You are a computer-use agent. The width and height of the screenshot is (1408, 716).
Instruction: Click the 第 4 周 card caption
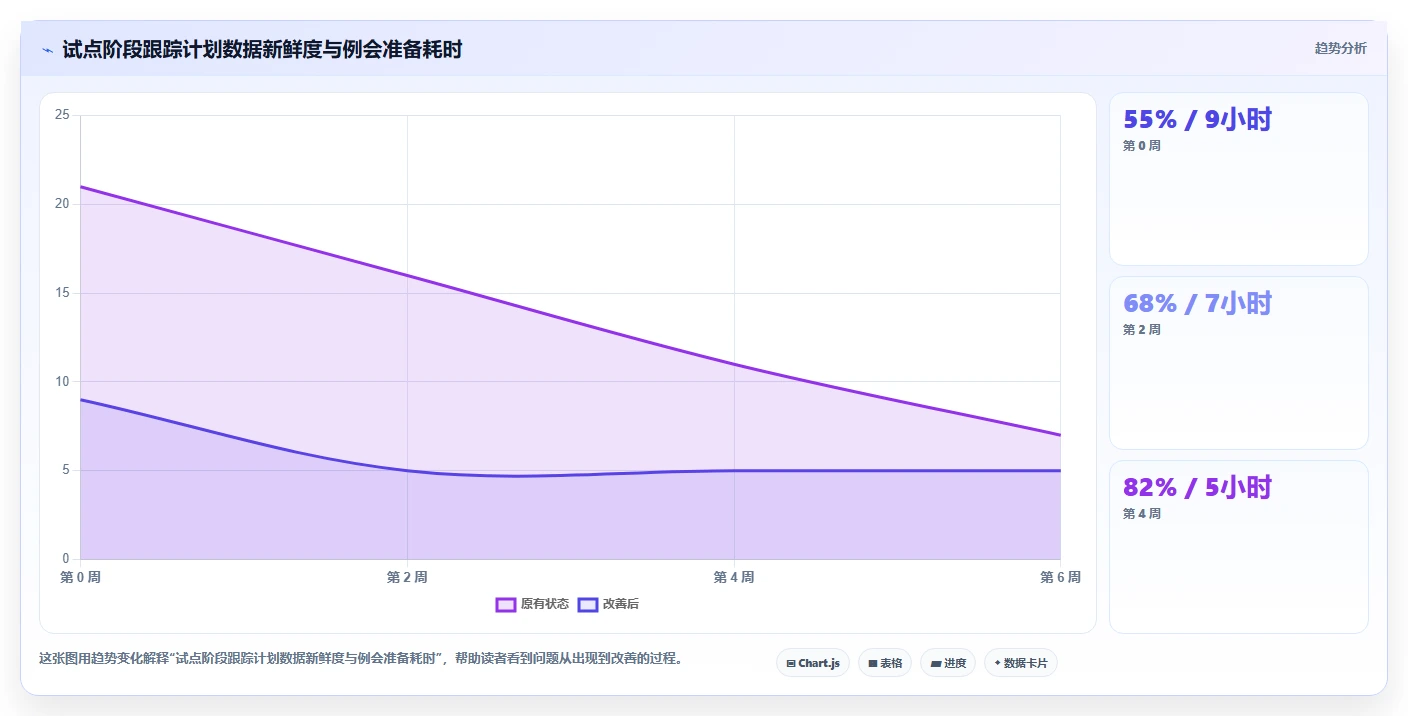pyautogui.click(x=1142, y=514)
